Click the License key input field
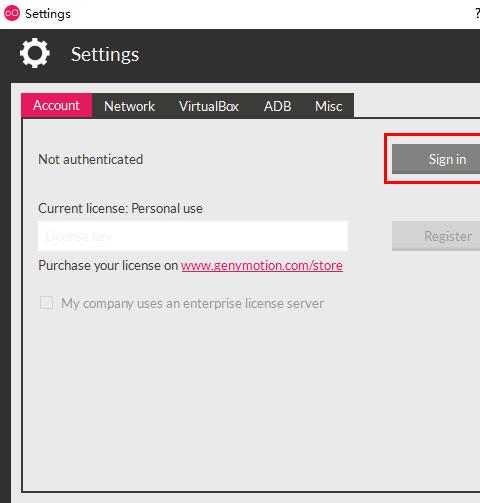 pos(193,236)
